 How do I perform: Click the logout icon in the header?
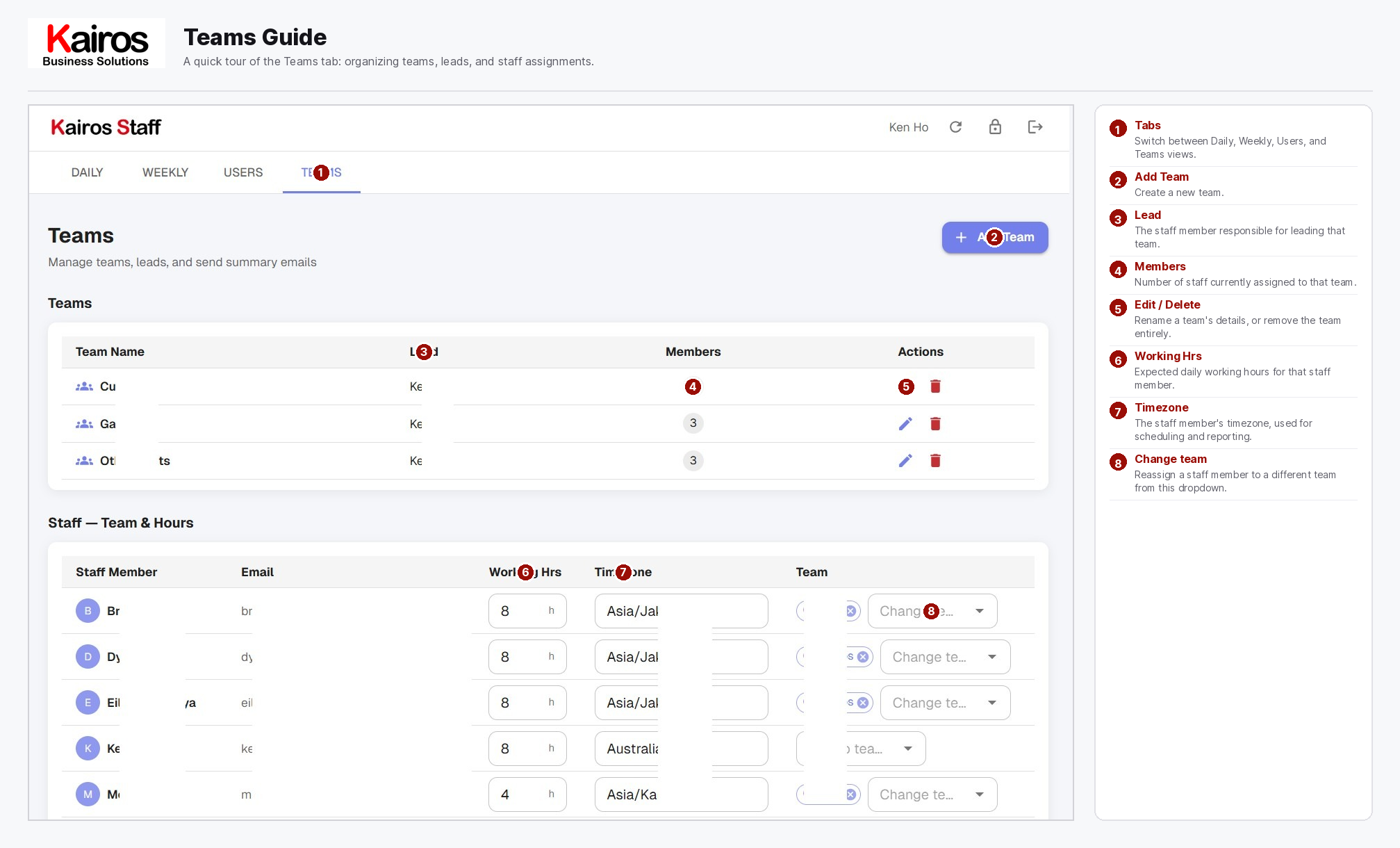click(x=1035, y=127)
